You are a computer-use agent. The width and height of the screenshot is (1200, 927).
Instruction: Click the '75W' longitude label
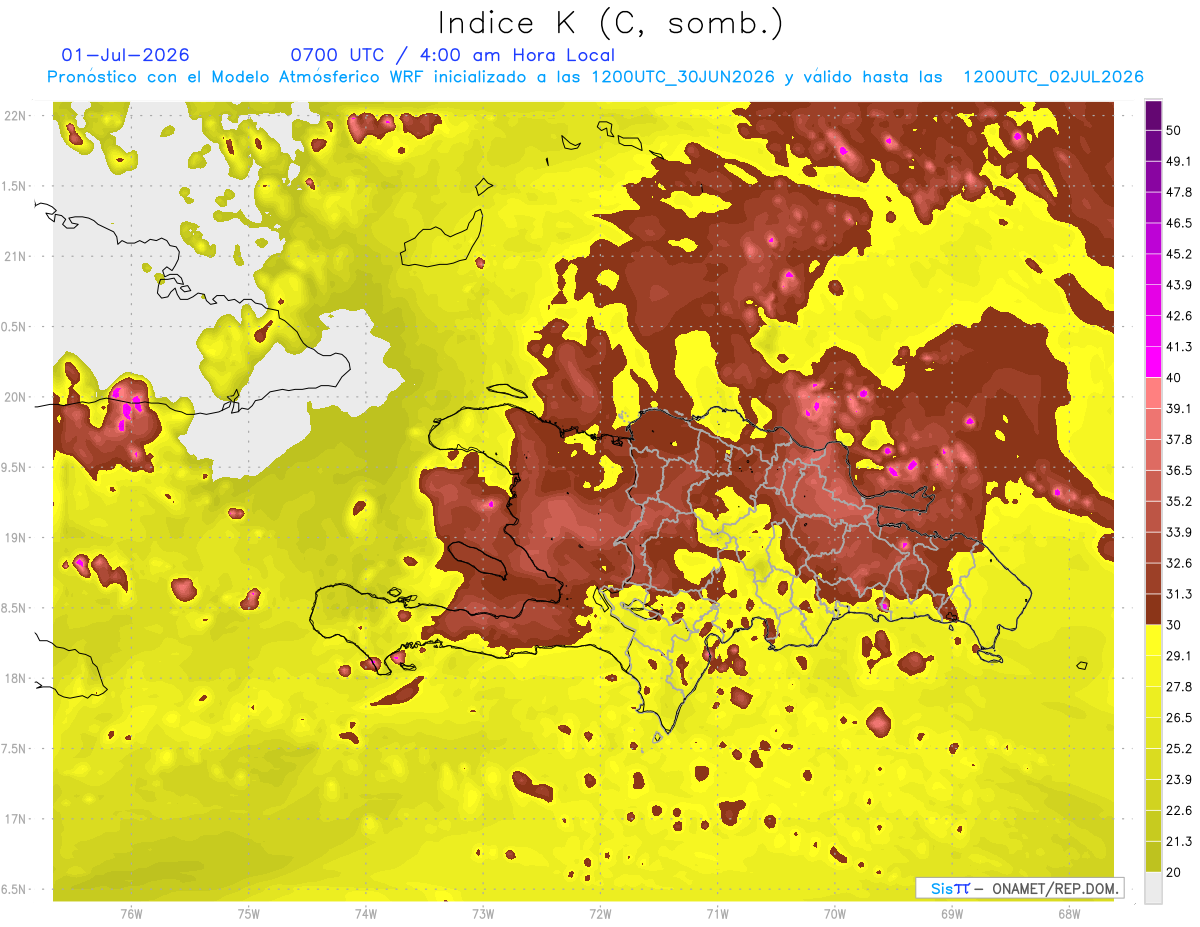[x=248, y=914]
